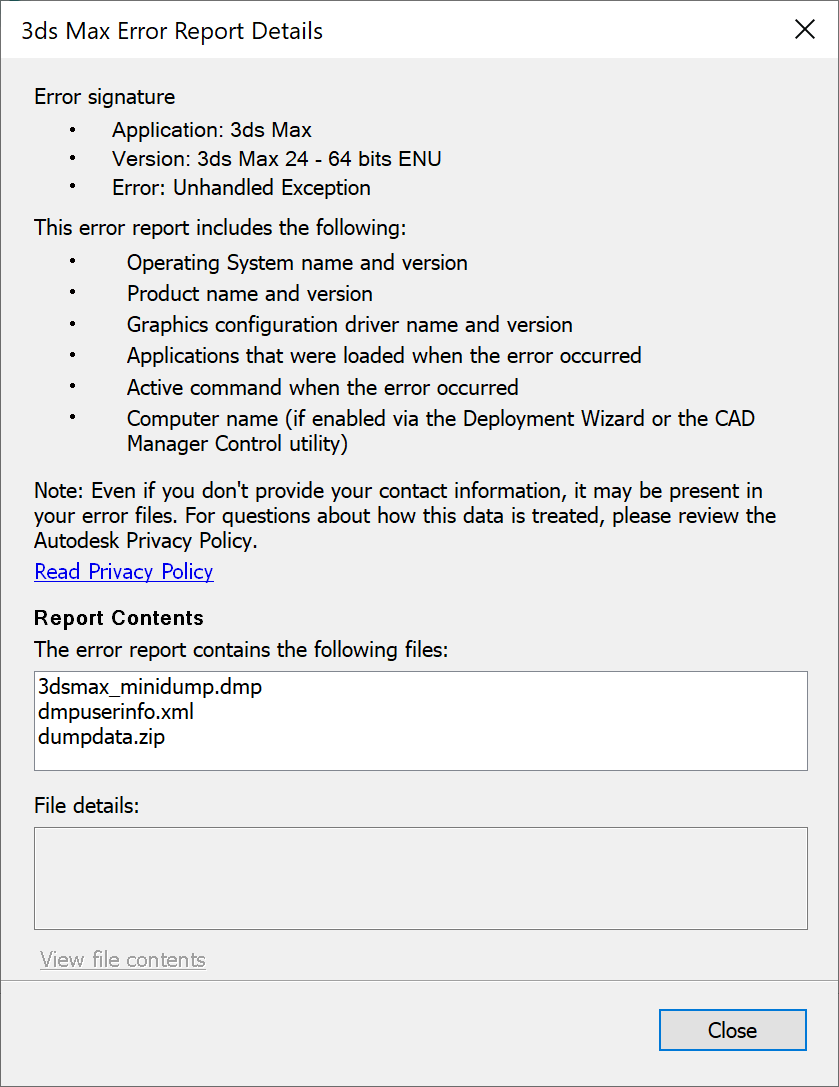The image size is (839, 1087).
Task: Click 'Operating System name and version' item
Action: (297, 263)
